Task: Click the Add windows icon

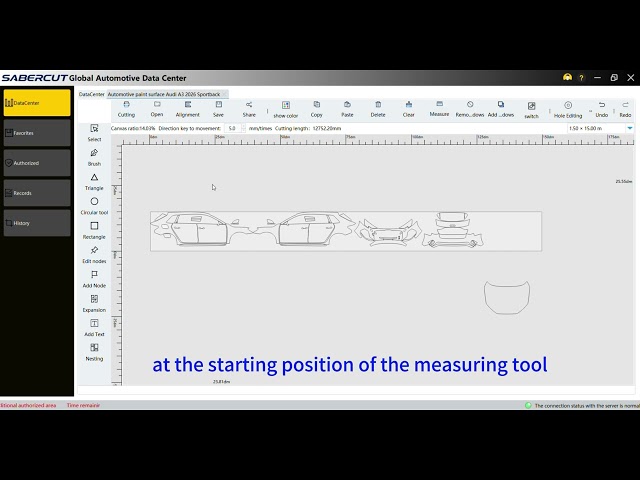Action: [x=501, y=109]
